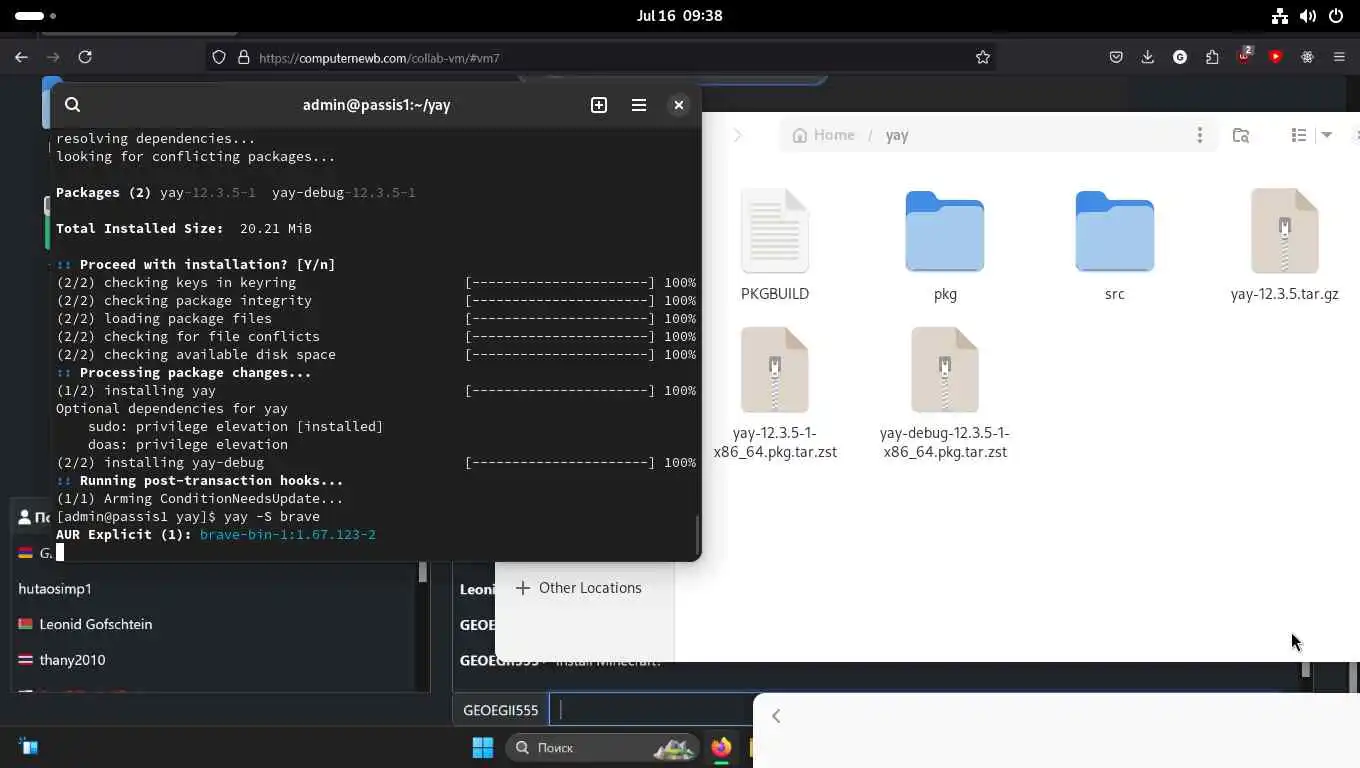Image resolution: width=1360 pixels, height=768 pixels.
Task: Select the PKGBUILD file
Action: (775, 245)
